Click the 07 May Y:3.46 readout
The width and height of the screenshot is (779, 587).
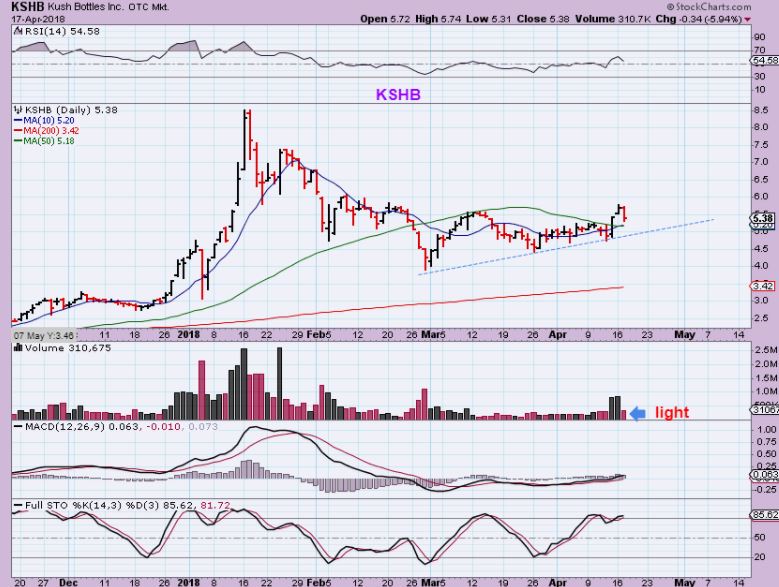pyautogui.click(x=44, y=335)
